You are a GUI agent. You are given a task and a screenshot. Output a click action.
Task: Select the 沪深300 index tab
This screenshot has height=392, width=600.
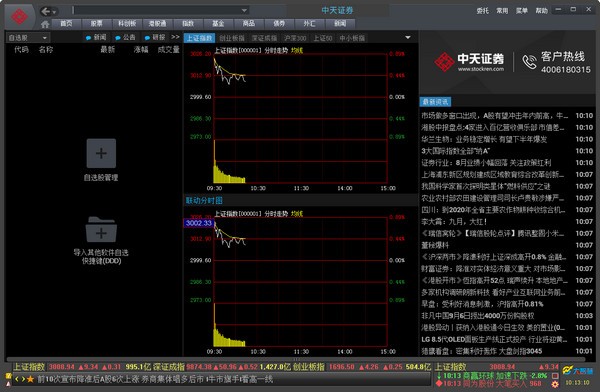(x=295, y=38)
